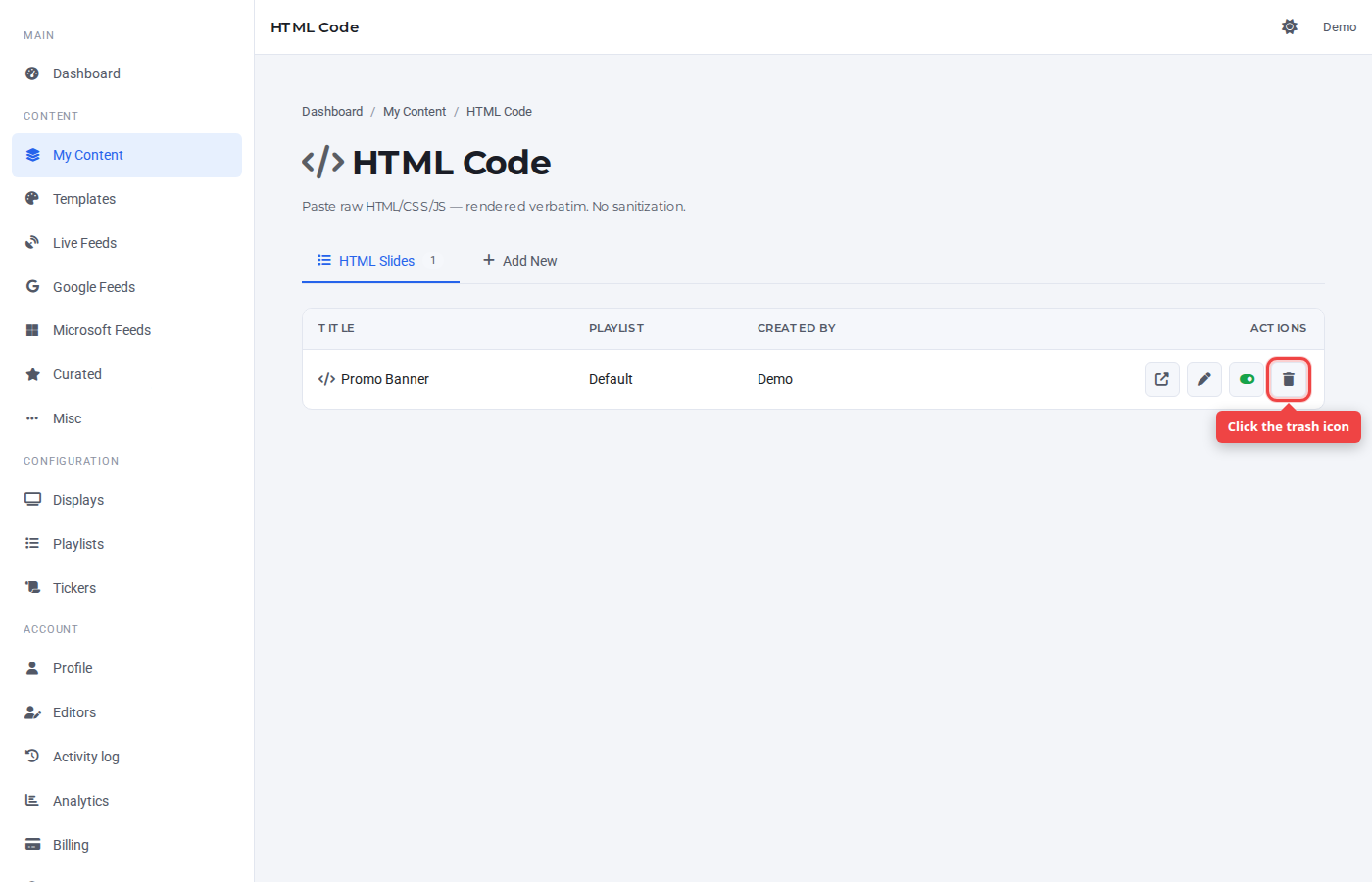Open Microsoft Feeds in sidebar
Viewport: 1372px width, 882px height.
(x=127, y=330)
